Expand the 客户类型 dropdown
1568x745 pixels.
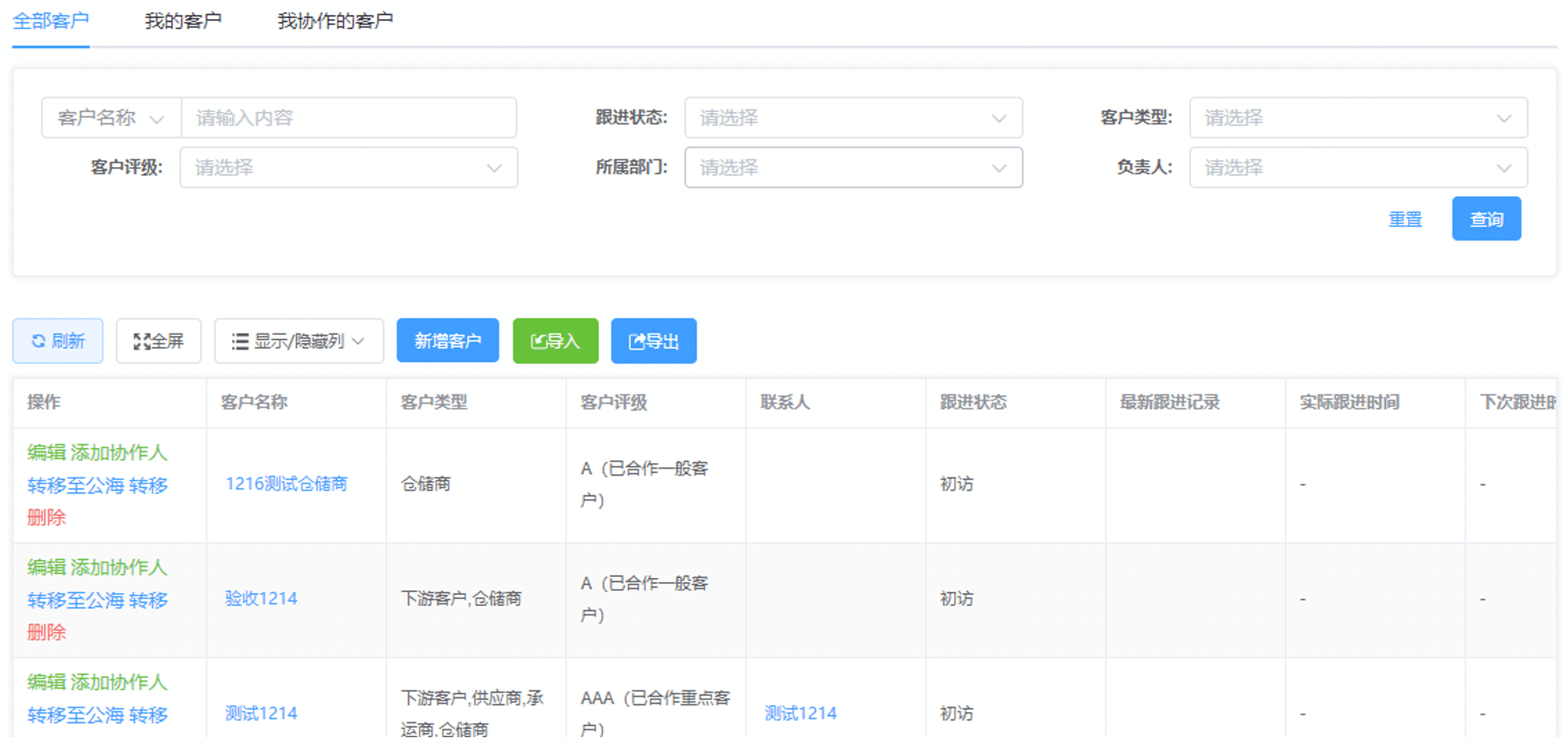coord(1358,118)
